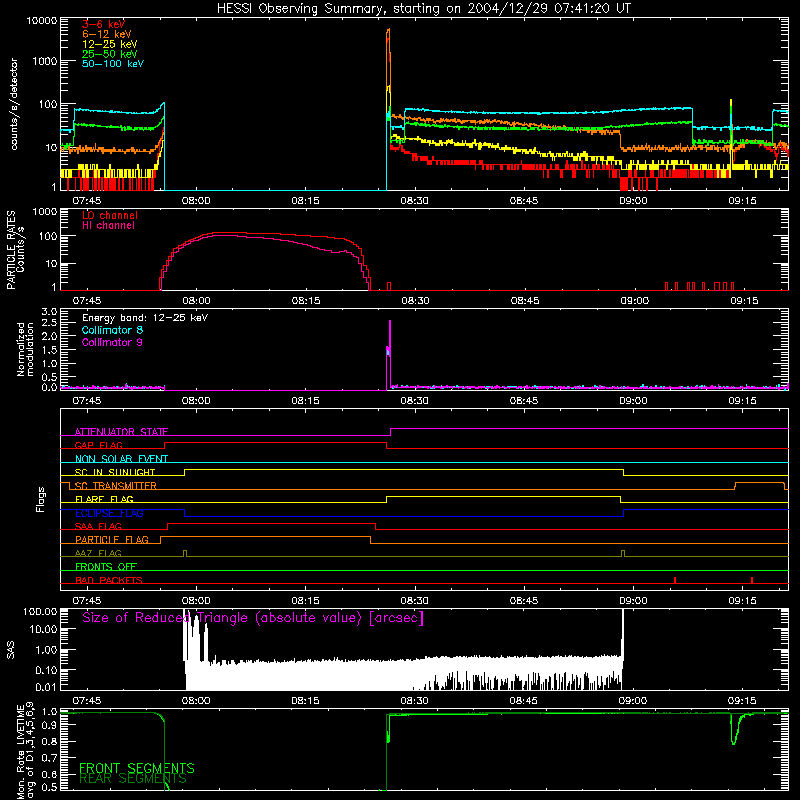Image resolution: width=800 pixels, height=800 pixels.
Task: Click the HI channel legend label
Action: coord(108,225)
